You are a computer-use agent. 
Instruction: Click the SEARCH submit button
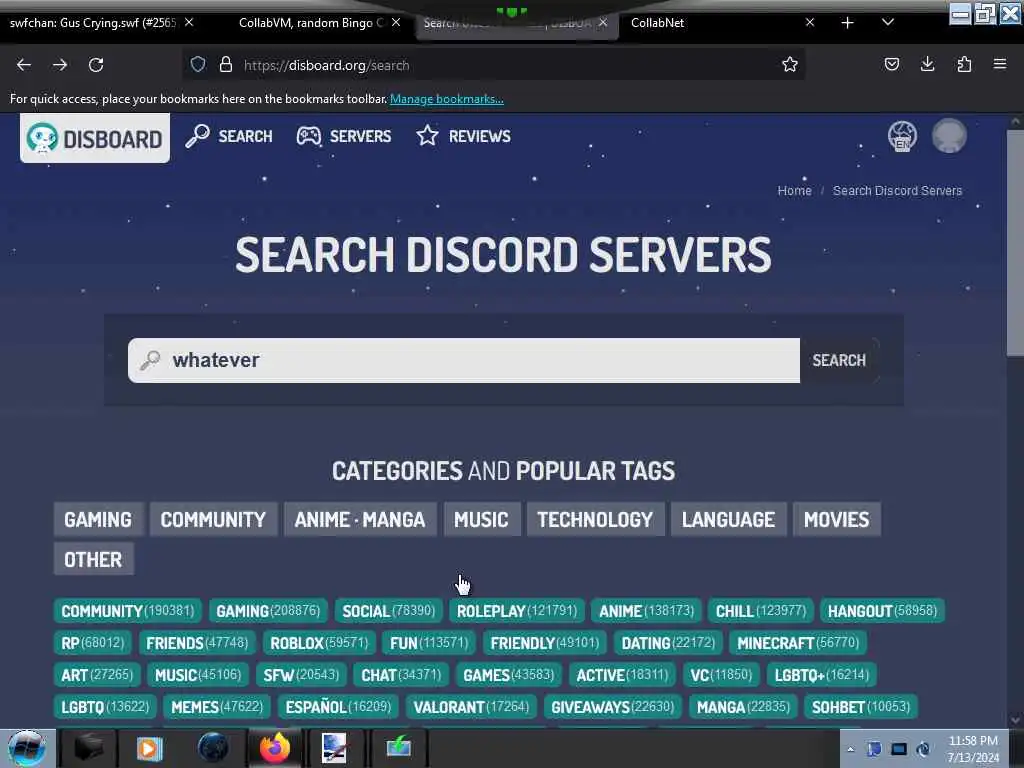point(839,360)
